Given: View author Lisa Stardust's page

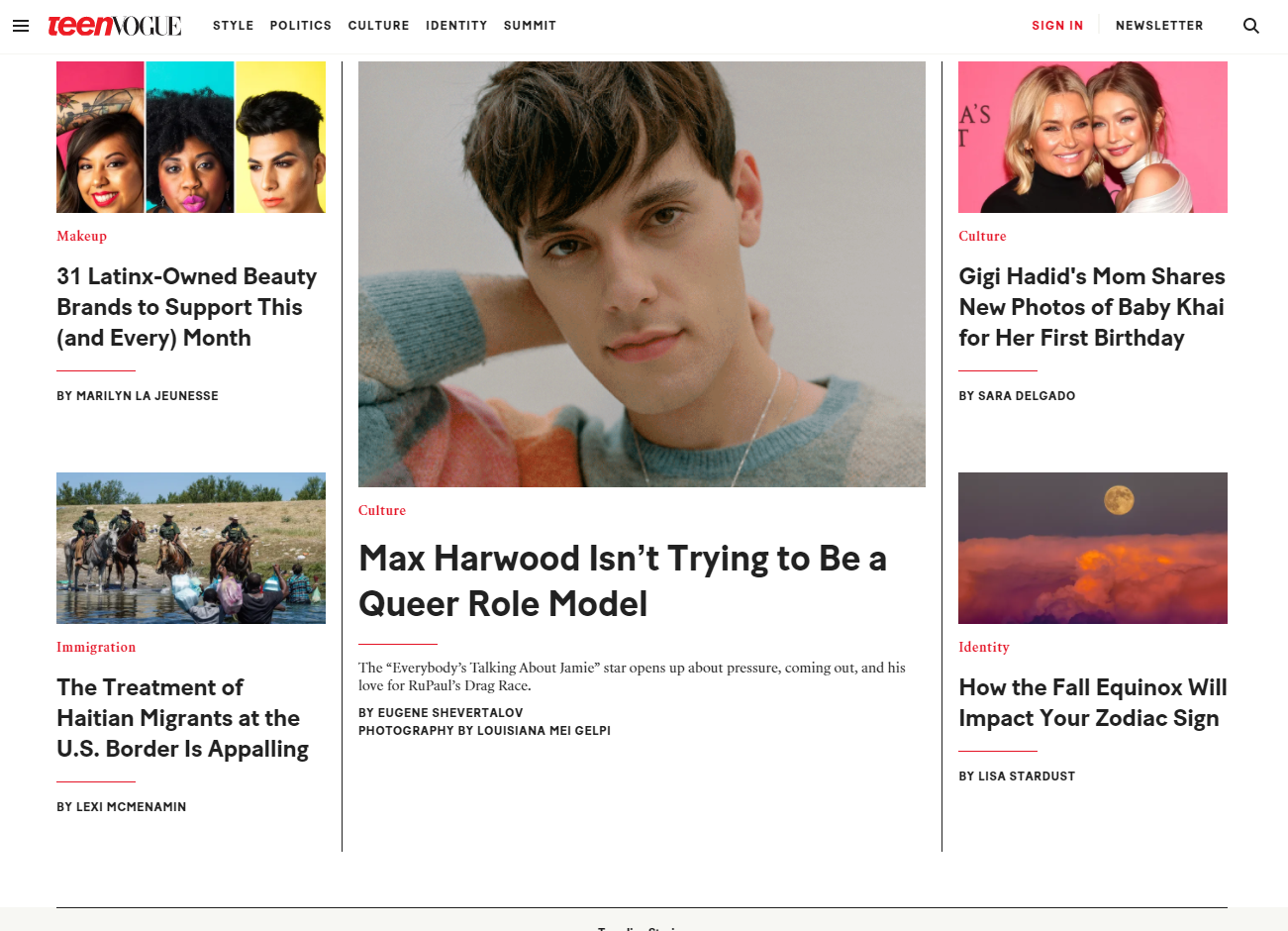Looking at the screenshot, I should [1017, 776].
